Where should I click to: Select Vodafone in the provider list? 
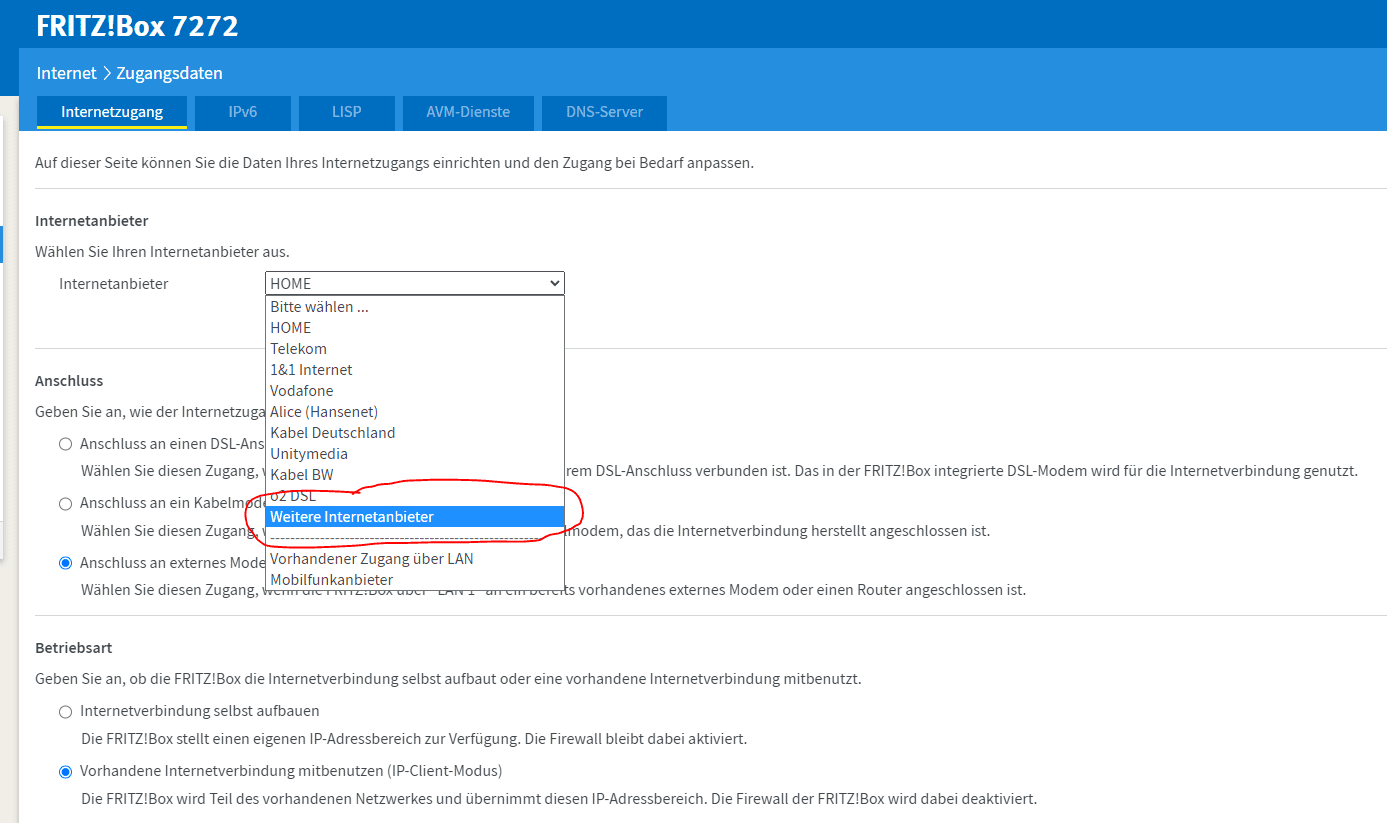pyautogui.click(x=415, y=391)
